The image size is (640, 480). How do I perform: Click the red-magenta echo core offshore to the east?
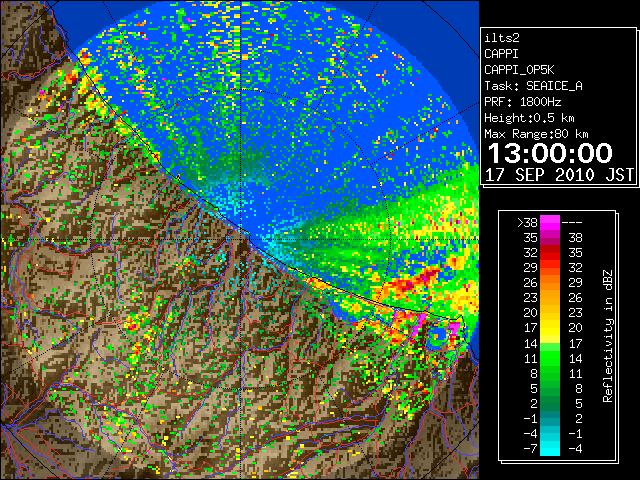(x=416, y=282)
